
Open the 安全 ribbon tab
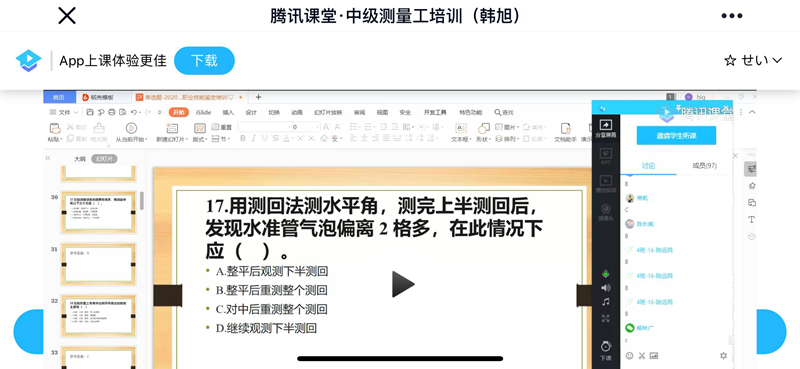pos(405,112)
